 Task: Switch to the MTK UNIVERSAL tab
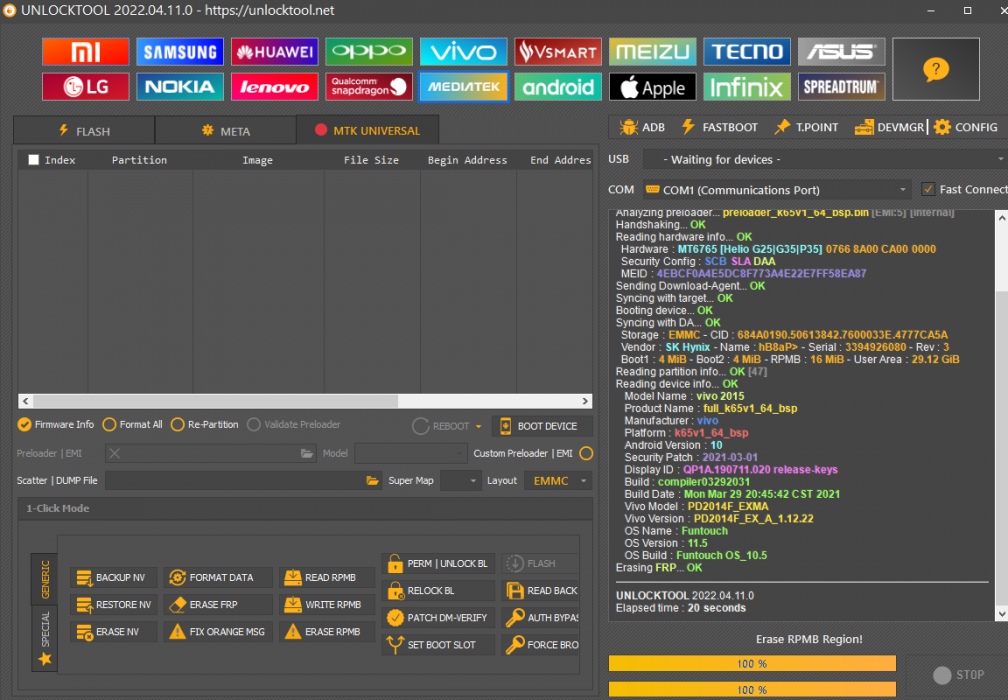368,130
